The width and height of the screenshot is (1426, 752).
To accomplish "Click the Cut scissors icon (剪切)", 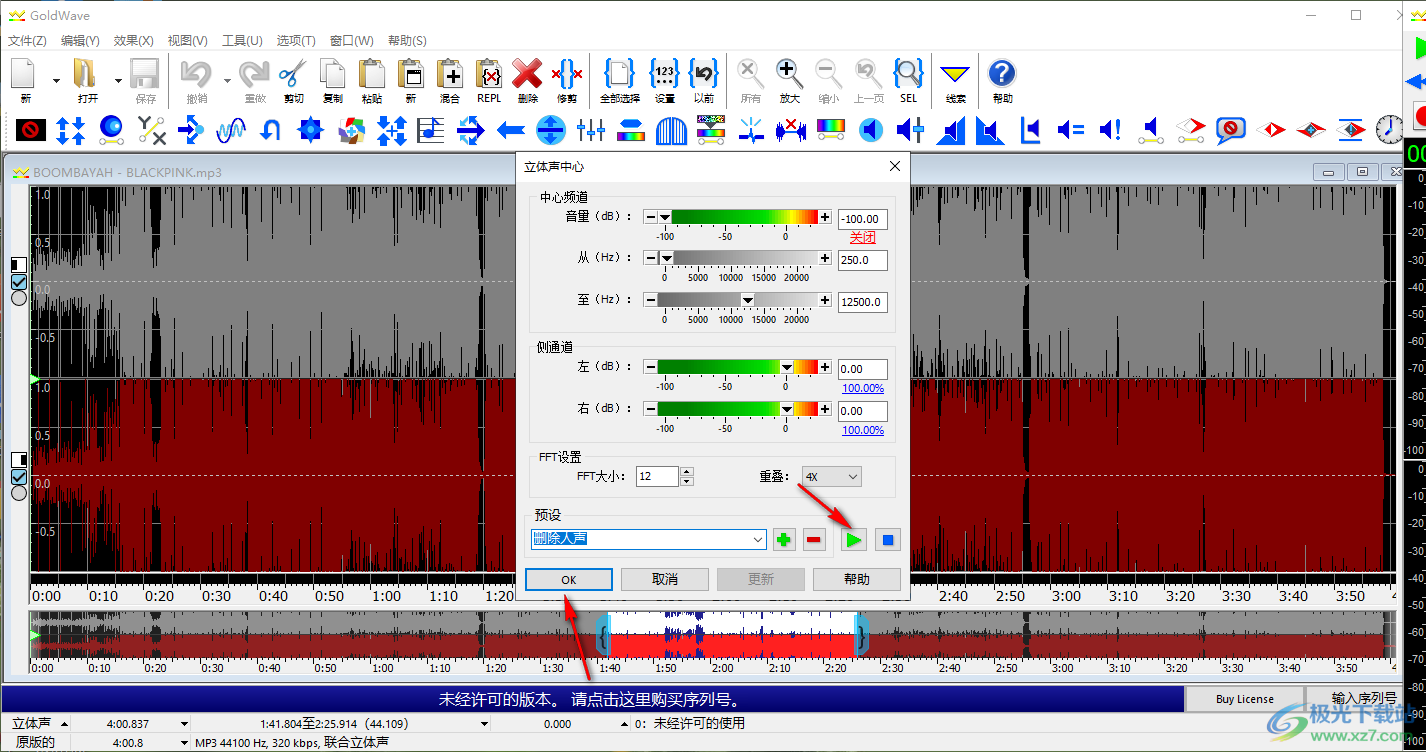I will pyautogui.click(x=293, y=73).
